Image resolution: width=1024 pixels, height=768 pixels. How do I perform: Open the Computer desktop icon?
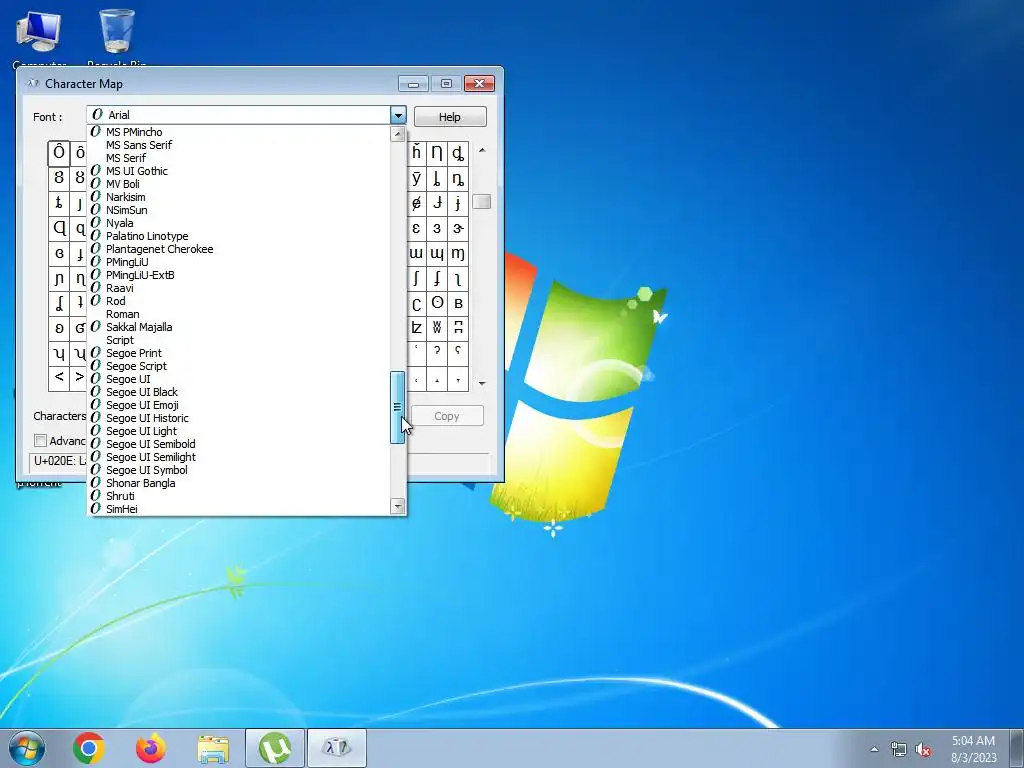[39, 36]
